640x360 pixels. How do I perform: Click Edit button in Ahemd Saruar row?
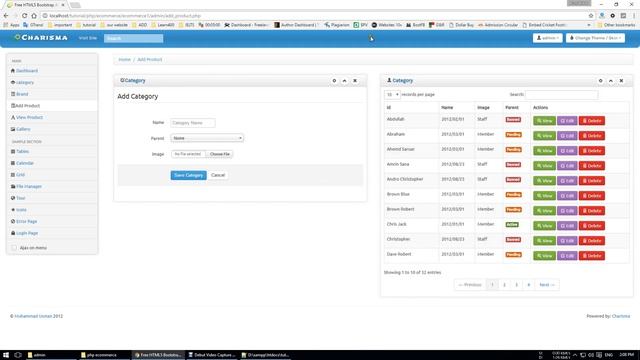pos(567,151)
